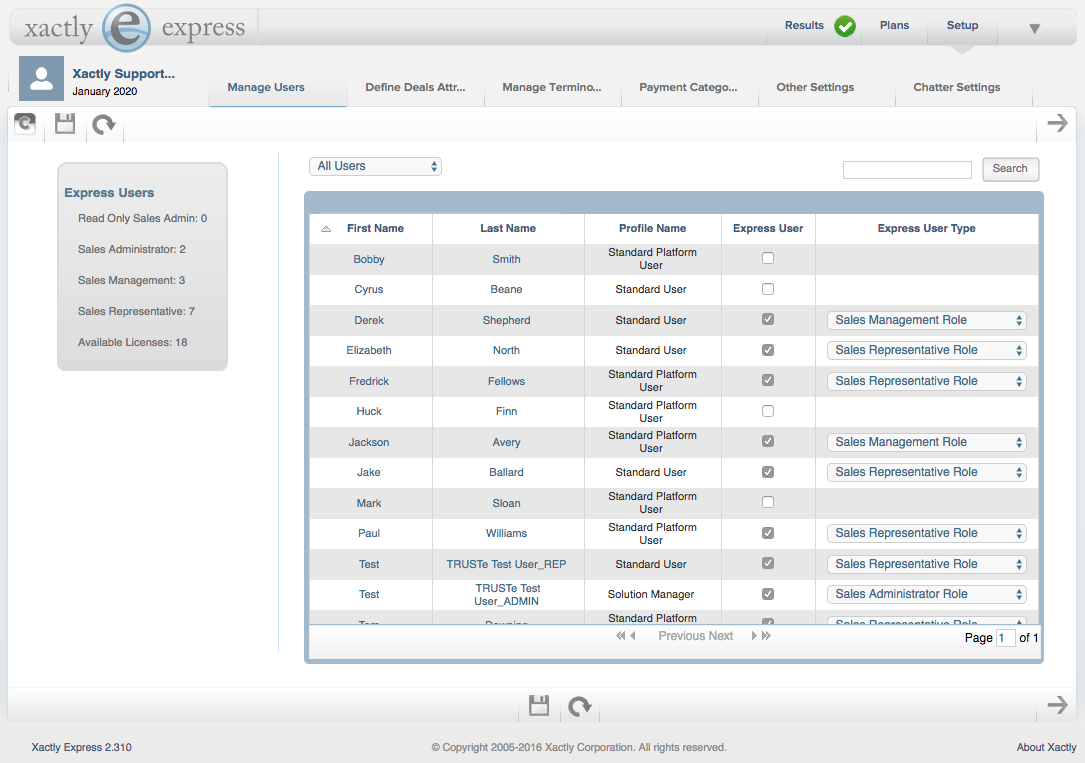1085x763 pixels.
Task: Check Express User for Cyrus Beane
Action: coord(768,289)
